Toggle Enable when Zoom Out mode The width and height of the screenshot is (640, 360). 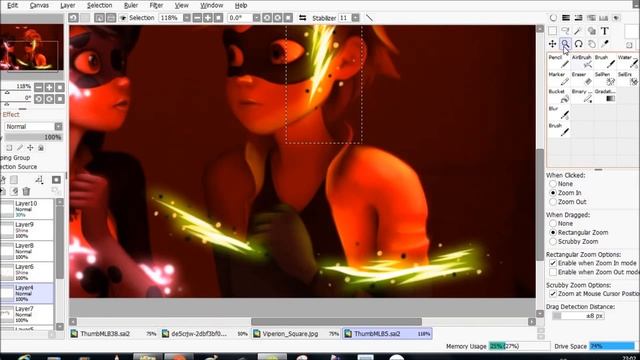tap(553, 272)
